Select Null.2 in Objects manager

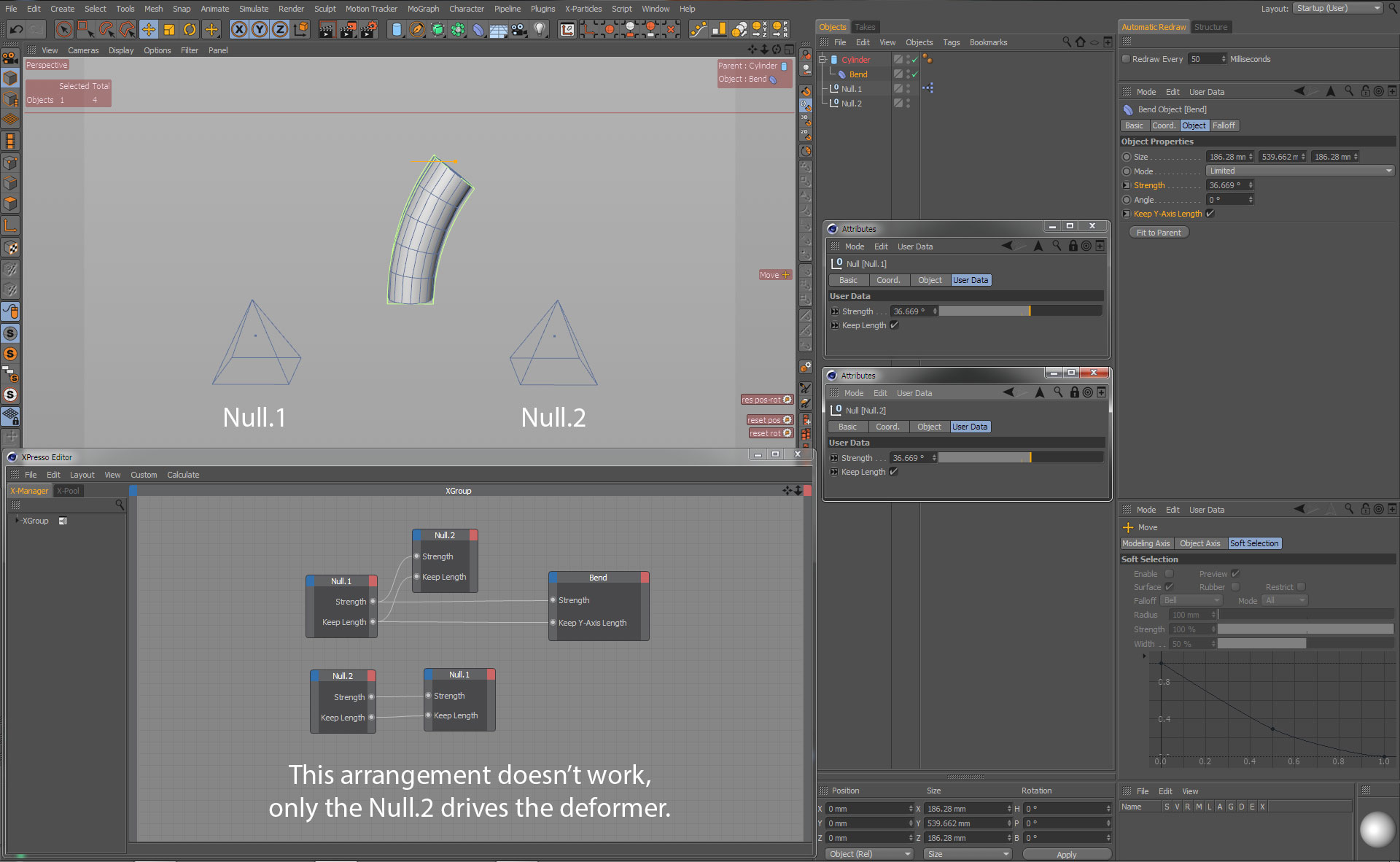point(851,104)
